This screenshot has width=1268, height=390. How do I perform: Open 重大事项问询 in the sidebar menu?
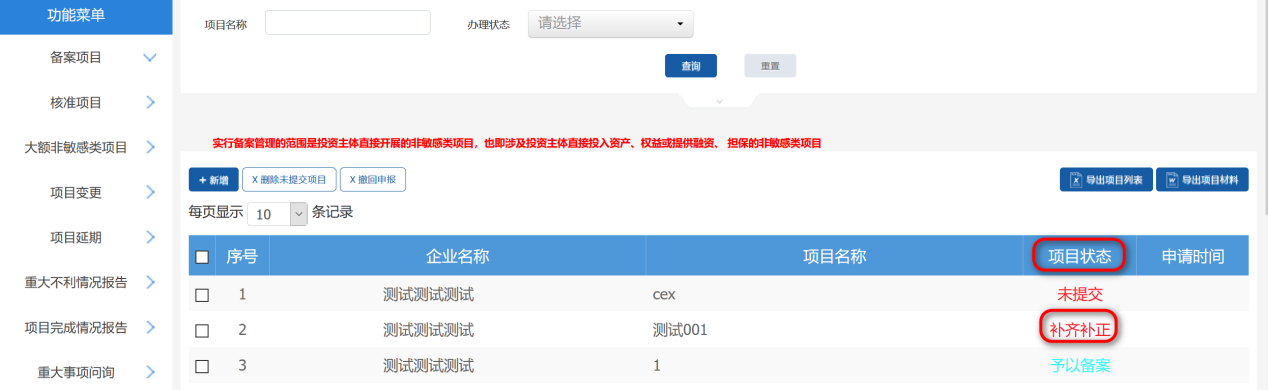tap(76, 372)
